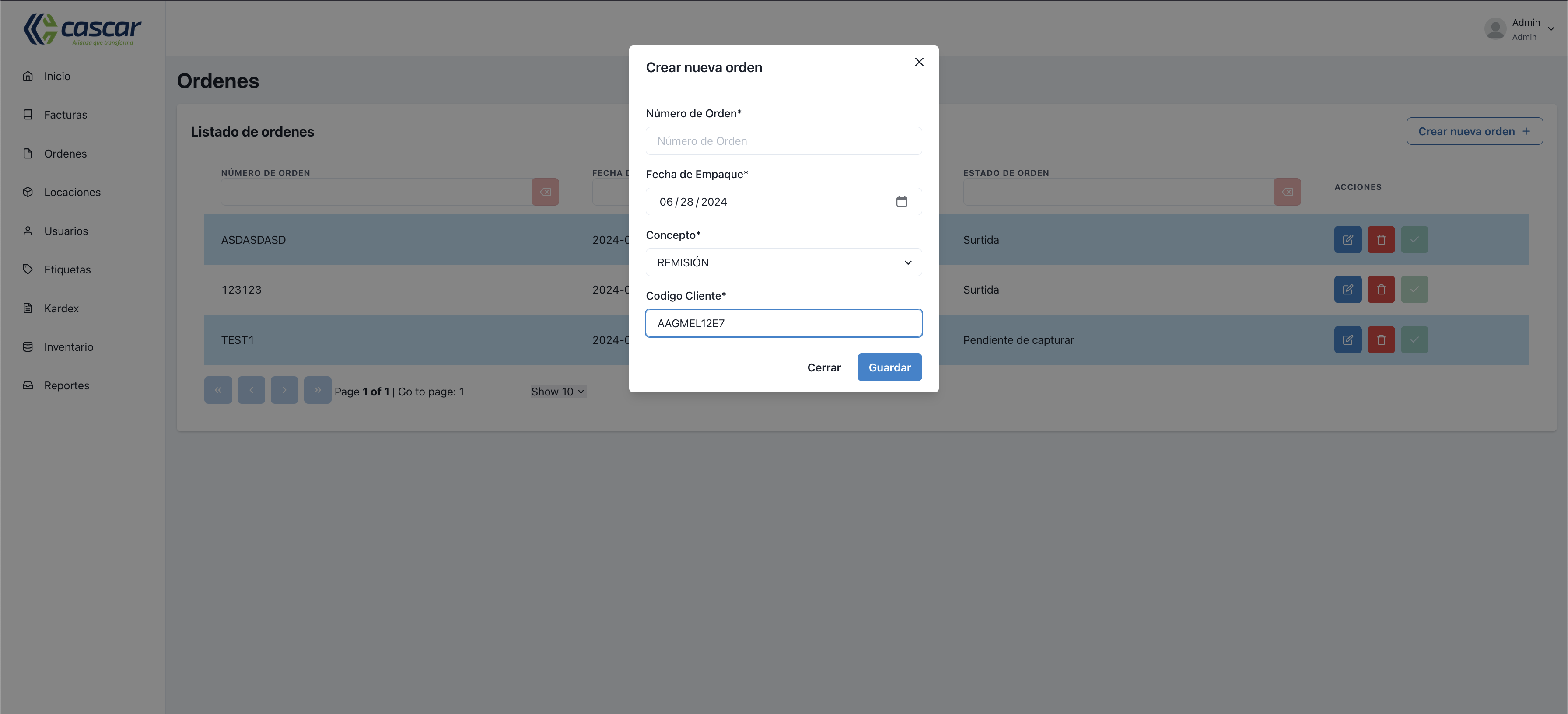
Task: Go to Ordenes in the sidebar
Action: [64, 154]
